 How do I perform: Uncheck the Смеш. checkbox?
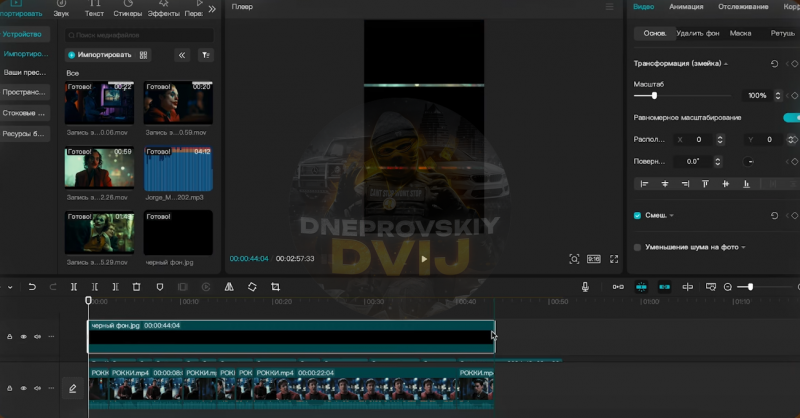637,215
